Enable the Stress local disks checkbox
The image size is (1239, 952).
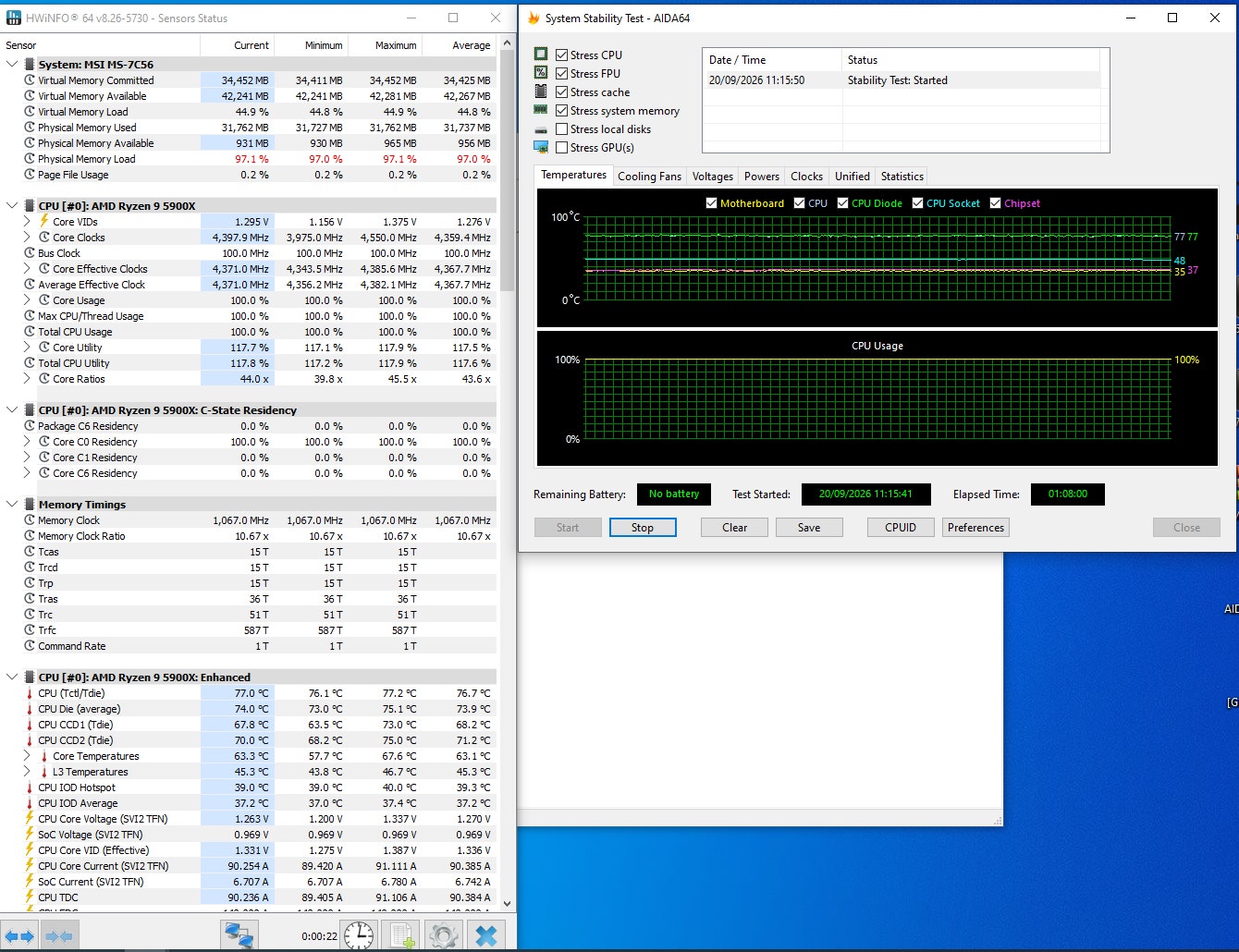click(x=561, y=128)
